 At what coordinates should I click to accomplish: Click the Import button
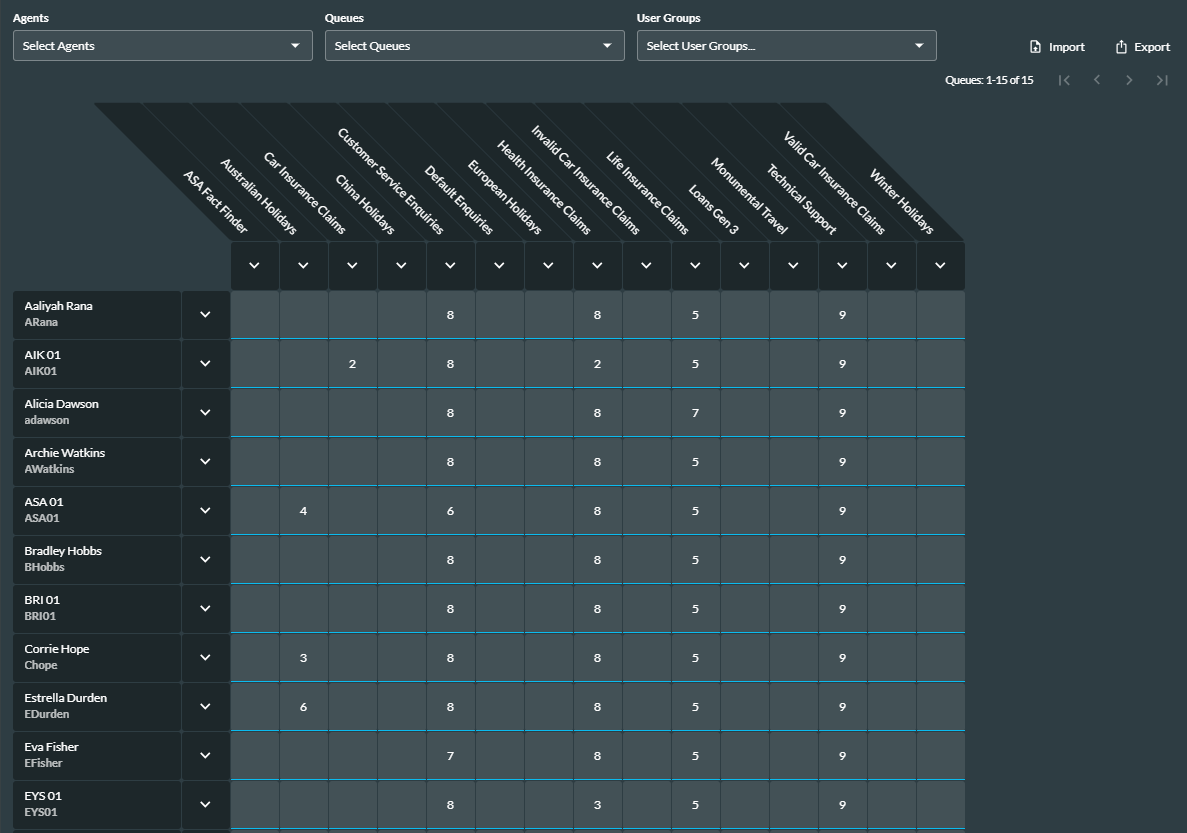1057,47
